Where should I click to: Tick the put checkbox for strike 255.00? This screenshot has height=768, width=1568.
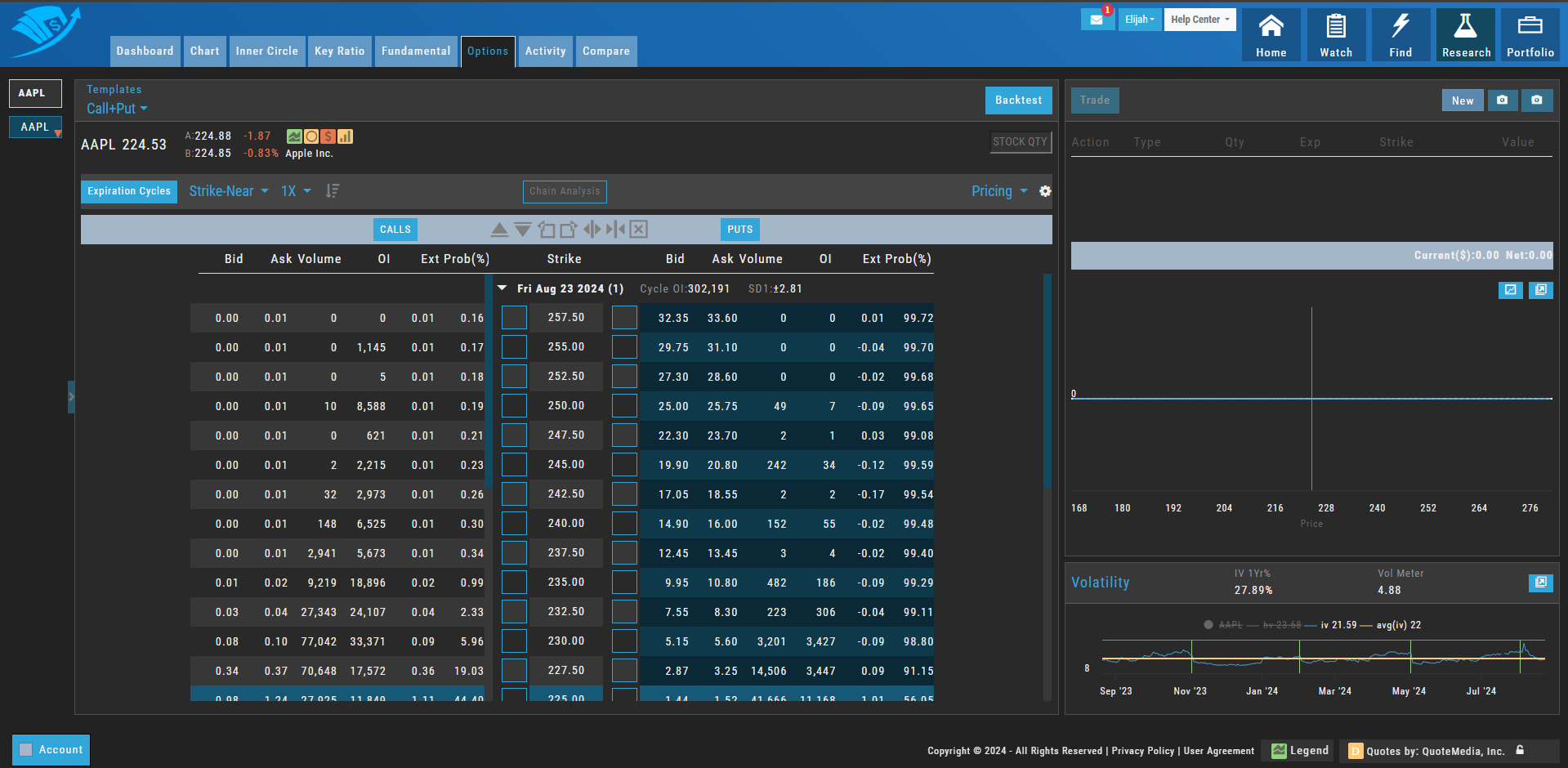click(624, 347)
